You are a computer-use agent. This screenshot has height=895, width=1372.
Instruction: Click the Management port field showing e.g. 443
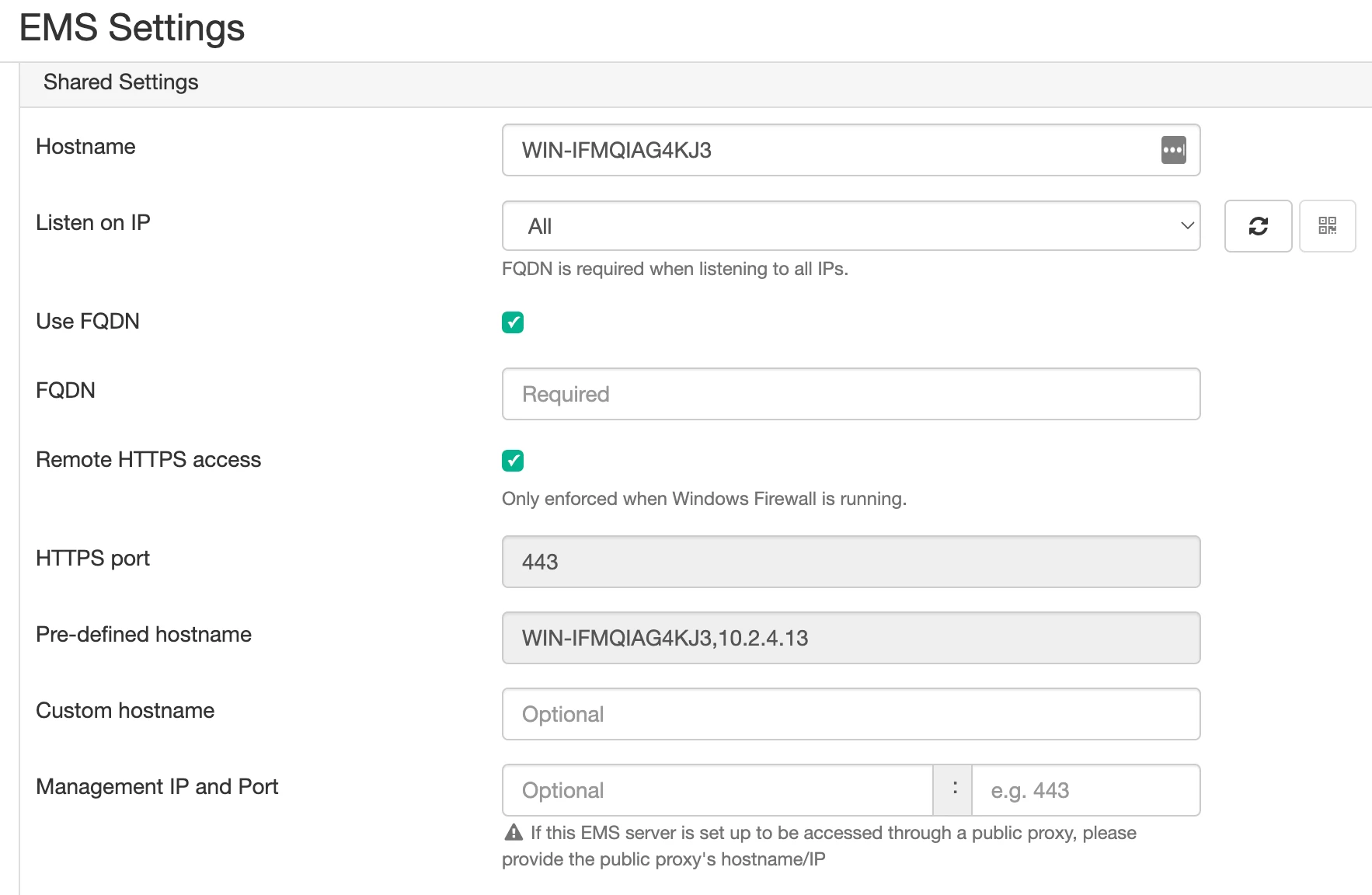(x=1085, y=790)
